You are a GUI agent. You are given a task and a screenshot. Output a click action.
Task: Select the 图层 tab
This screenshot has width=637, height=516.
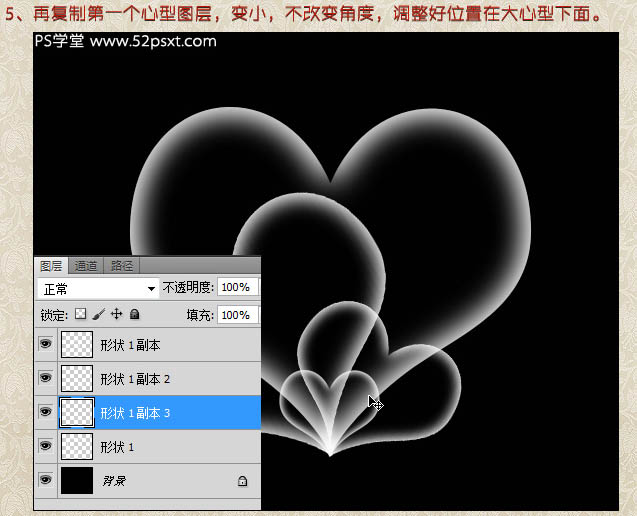(51, 266)
